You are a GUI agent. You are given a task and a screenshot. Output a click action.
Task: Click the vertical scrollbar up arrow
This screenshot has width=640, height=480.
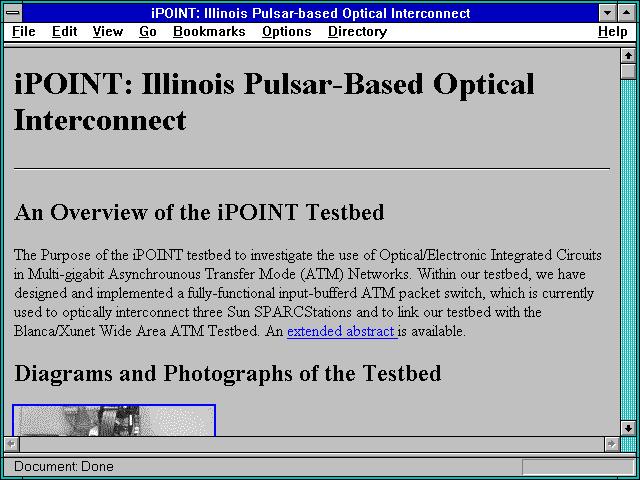point(628,56)
